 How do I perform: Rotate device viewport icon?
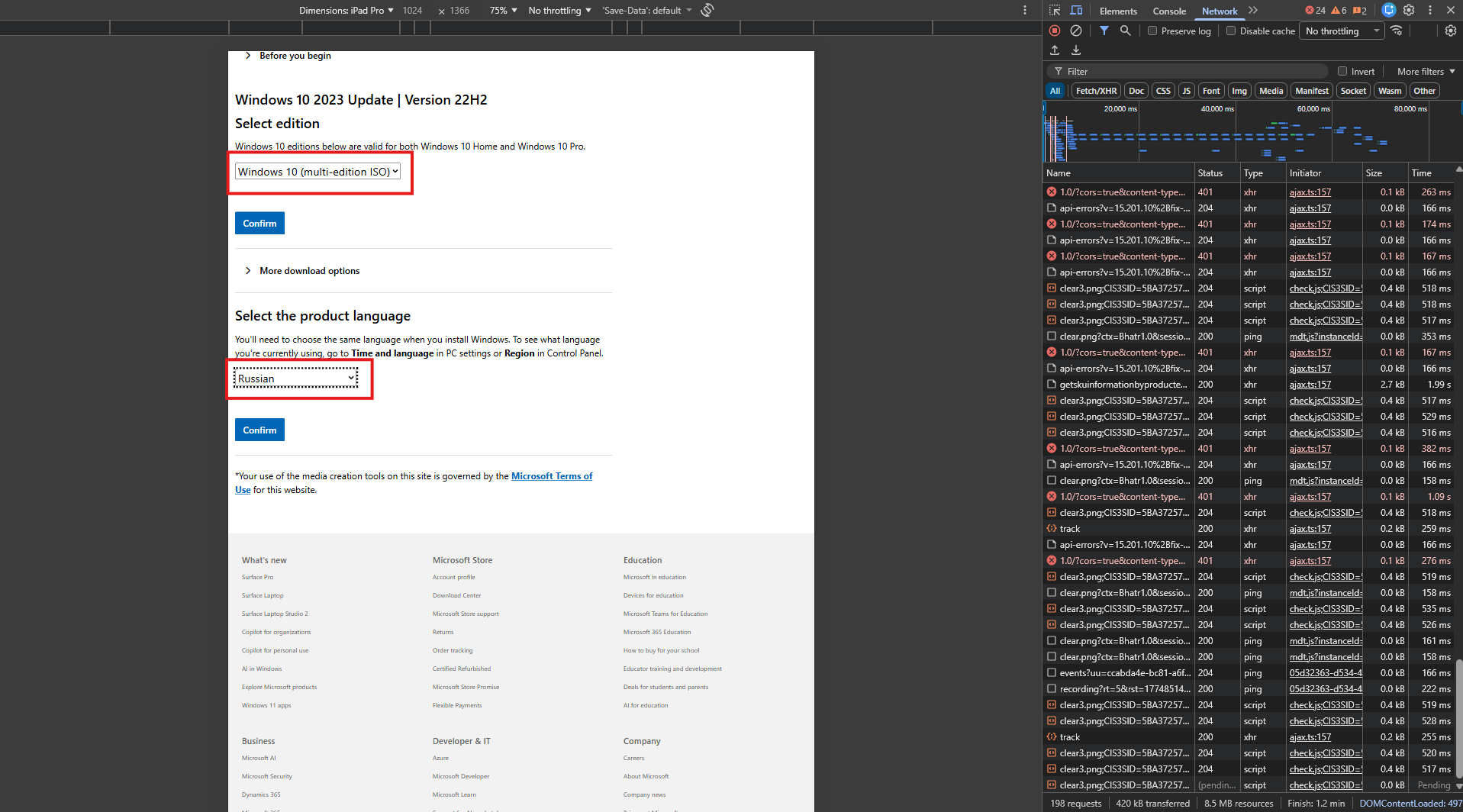point(707,10)
